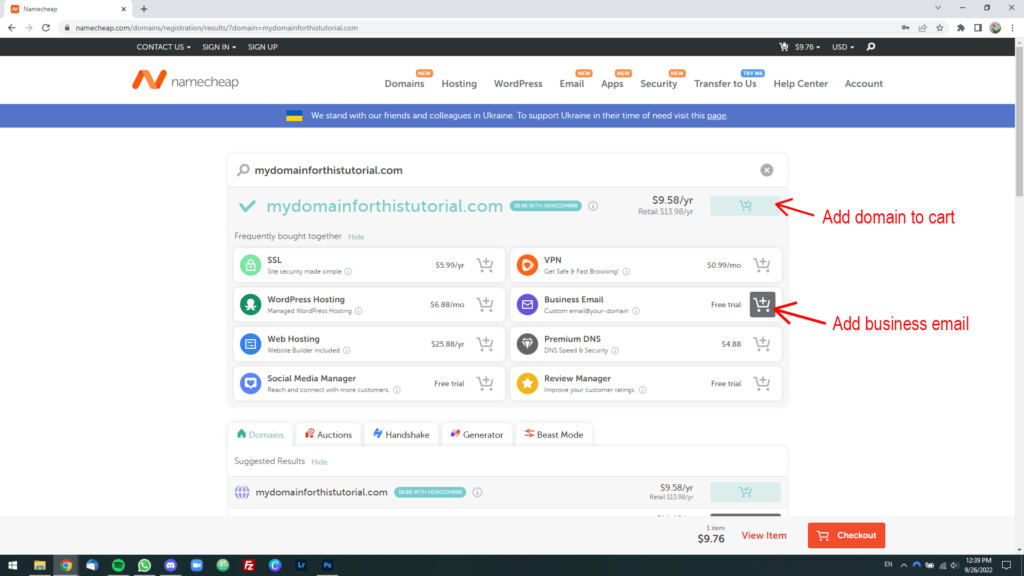This screenshot has height=576, width=1024.
Task: Add VPN to cart
Action: click(x=761, y=264)
